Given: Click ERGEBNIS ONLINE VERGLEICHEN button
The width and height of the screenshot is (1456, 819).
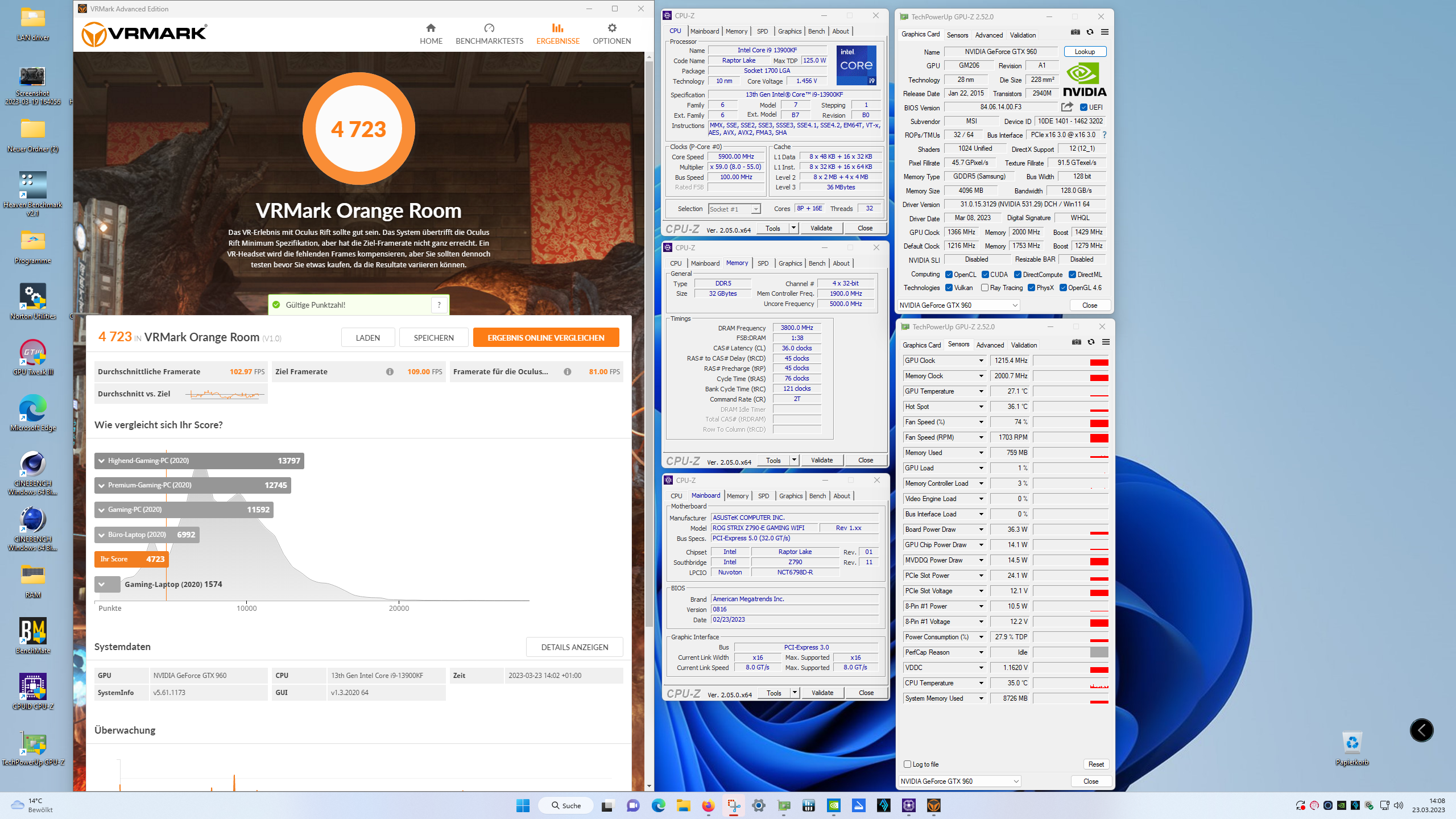Looking at the screenshot, I should pyautogui.click(x=546, y=337).
